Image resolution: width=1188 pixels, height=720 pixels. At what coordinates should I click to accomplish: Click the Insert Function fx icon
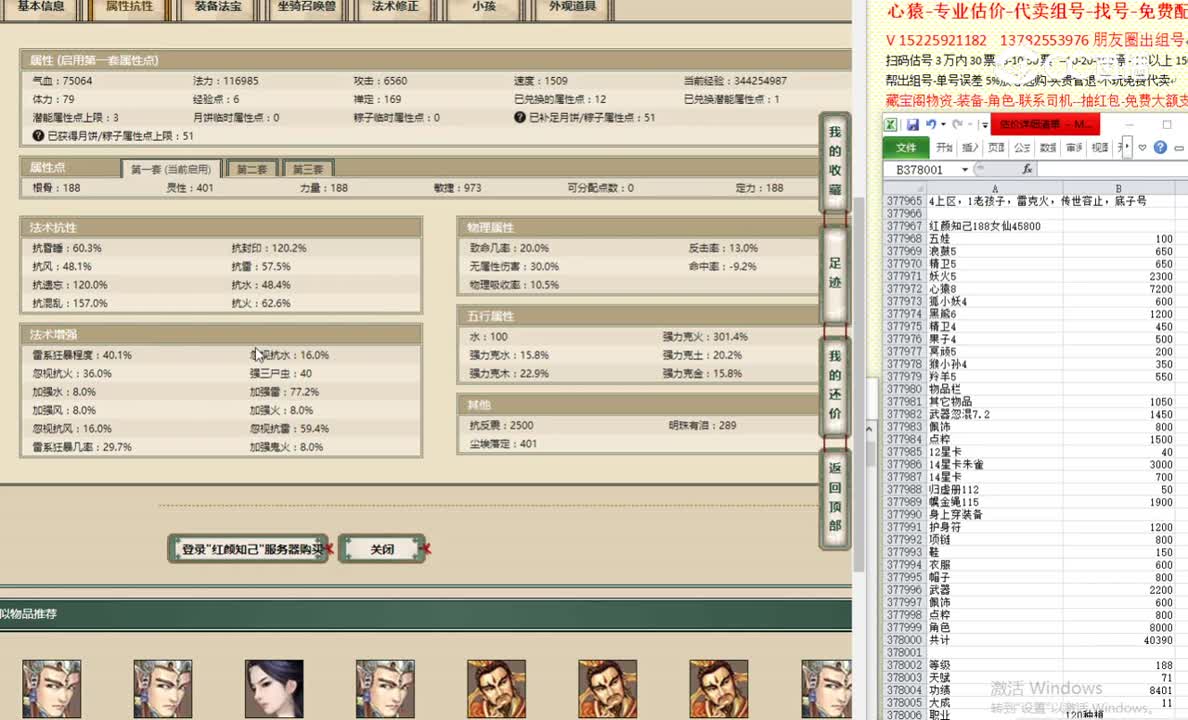pos(1028,169)
